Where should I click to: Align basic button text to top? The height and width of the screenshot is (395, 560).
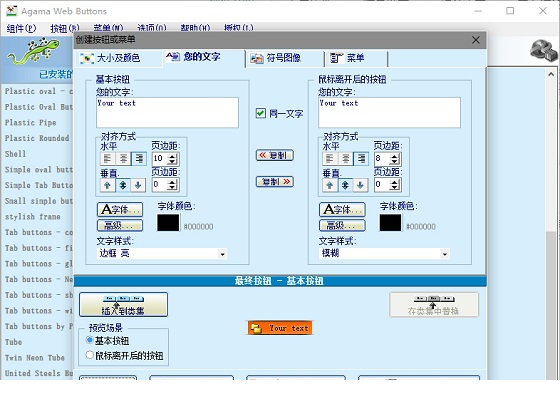[x=108, y=185]
